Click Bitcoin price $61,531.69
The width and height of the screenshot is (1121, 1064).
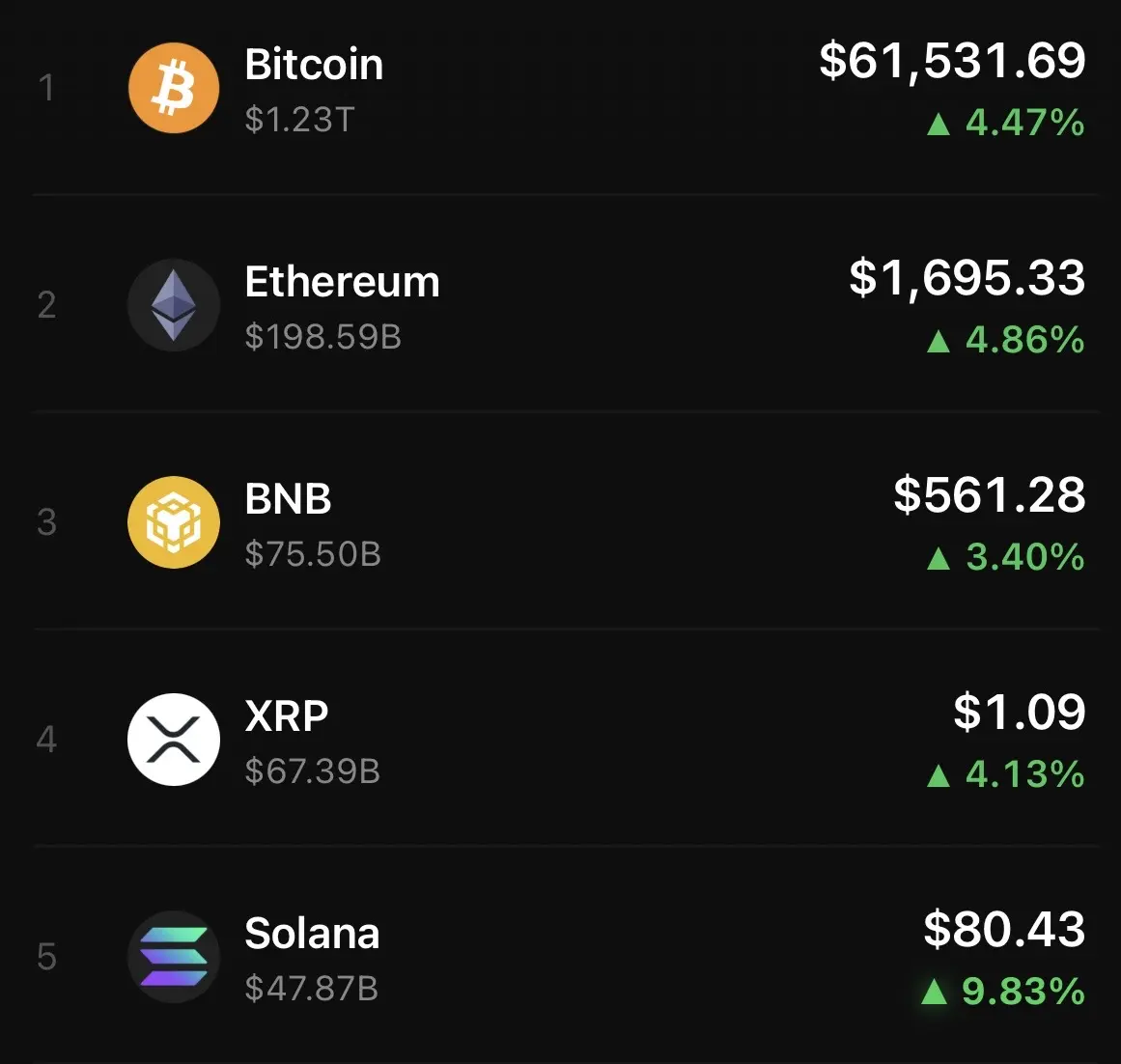click(952, 61)
